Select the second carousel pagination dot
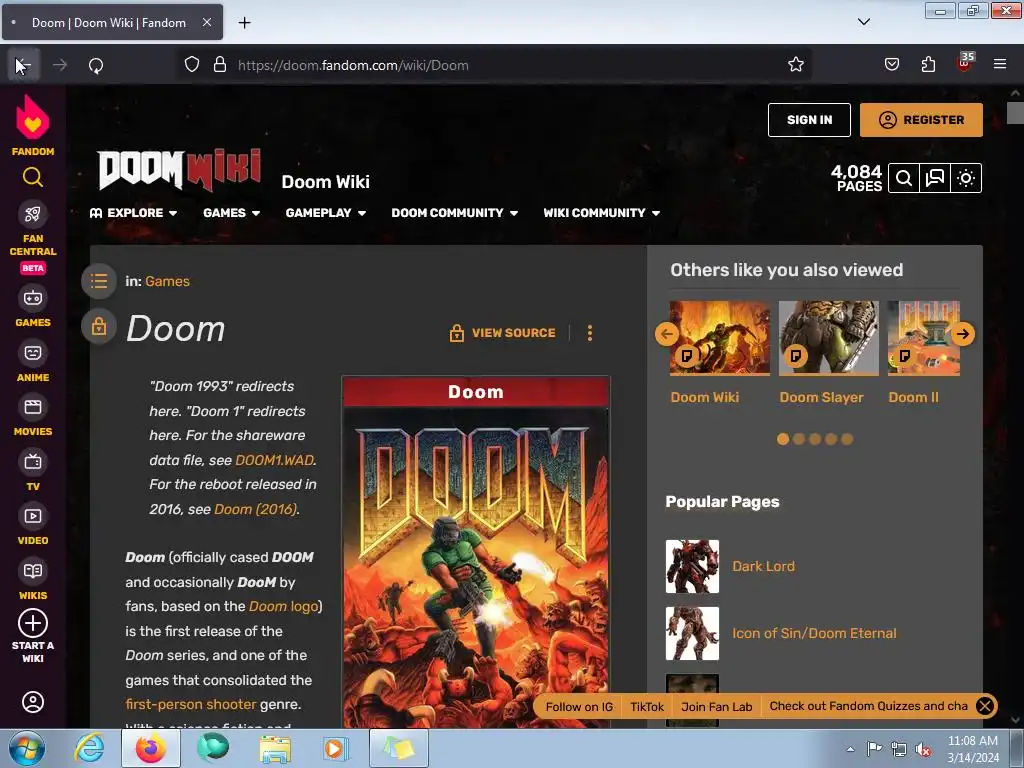 coord(799,440)
